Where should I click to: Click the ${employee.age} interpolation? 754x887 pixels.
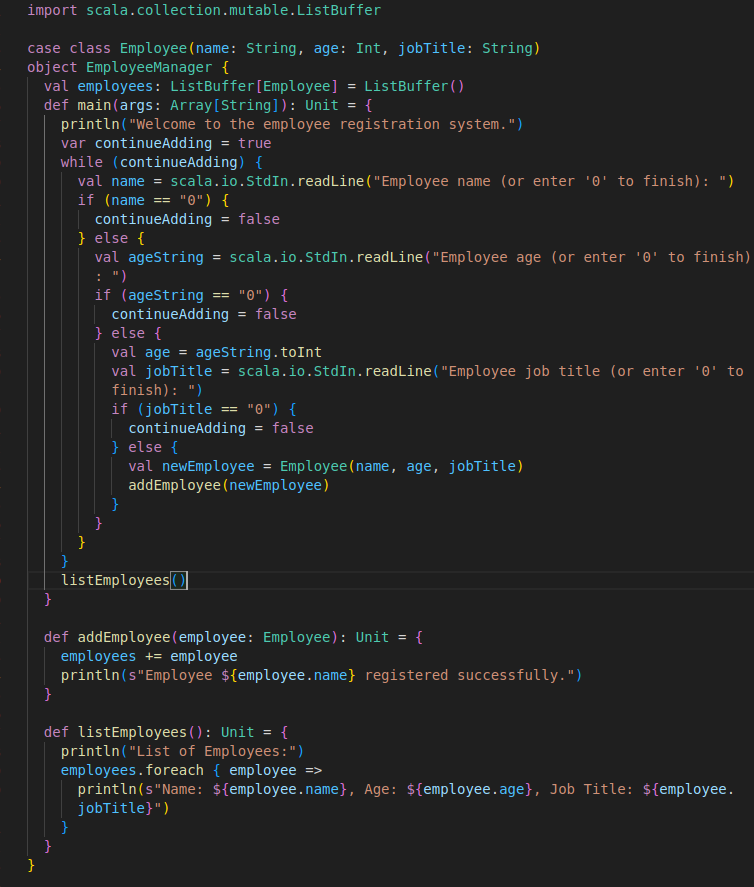[x=469, y=789]
